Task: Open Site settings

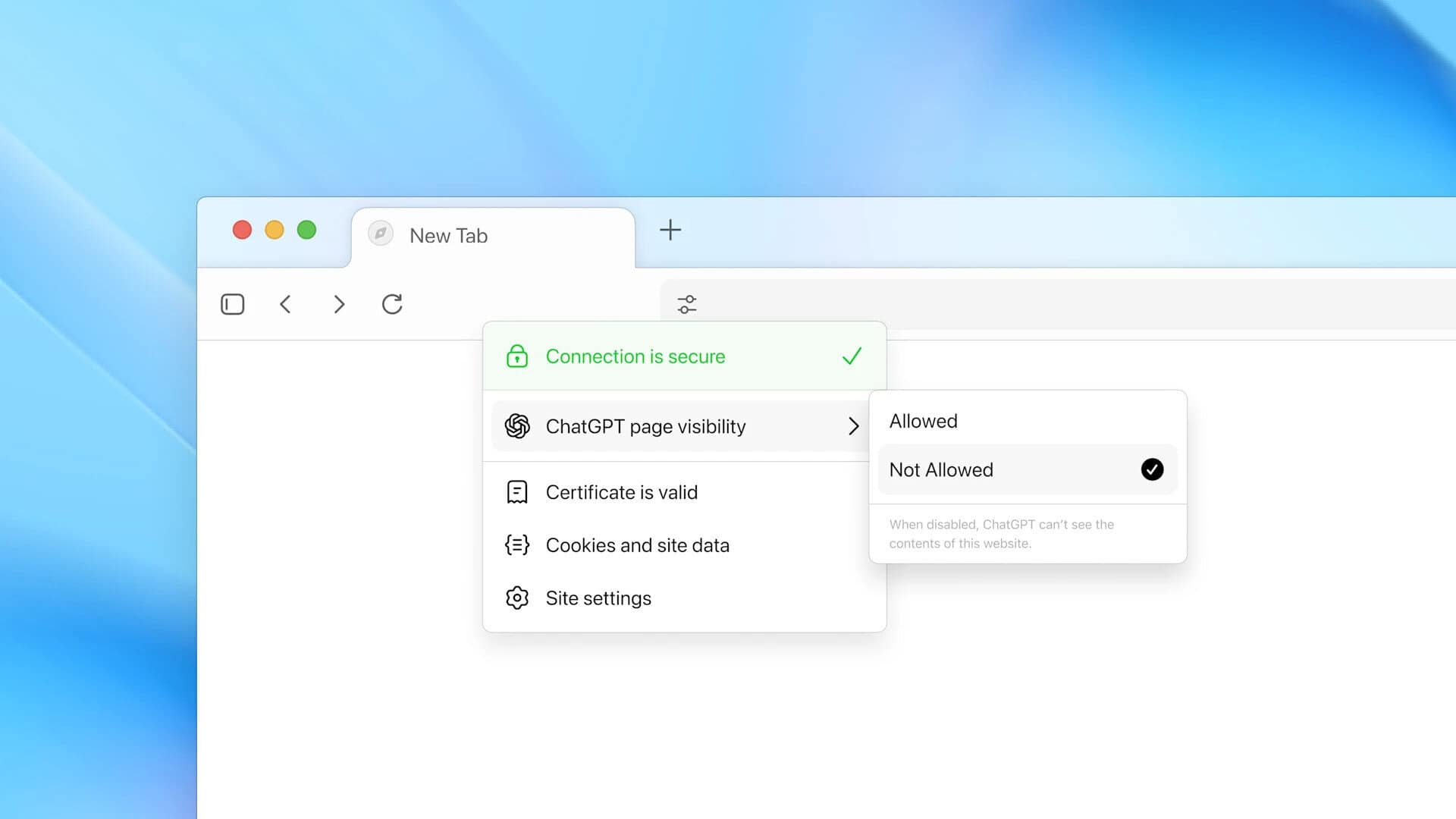Action: pyautogui.click(x=599, y=598)
